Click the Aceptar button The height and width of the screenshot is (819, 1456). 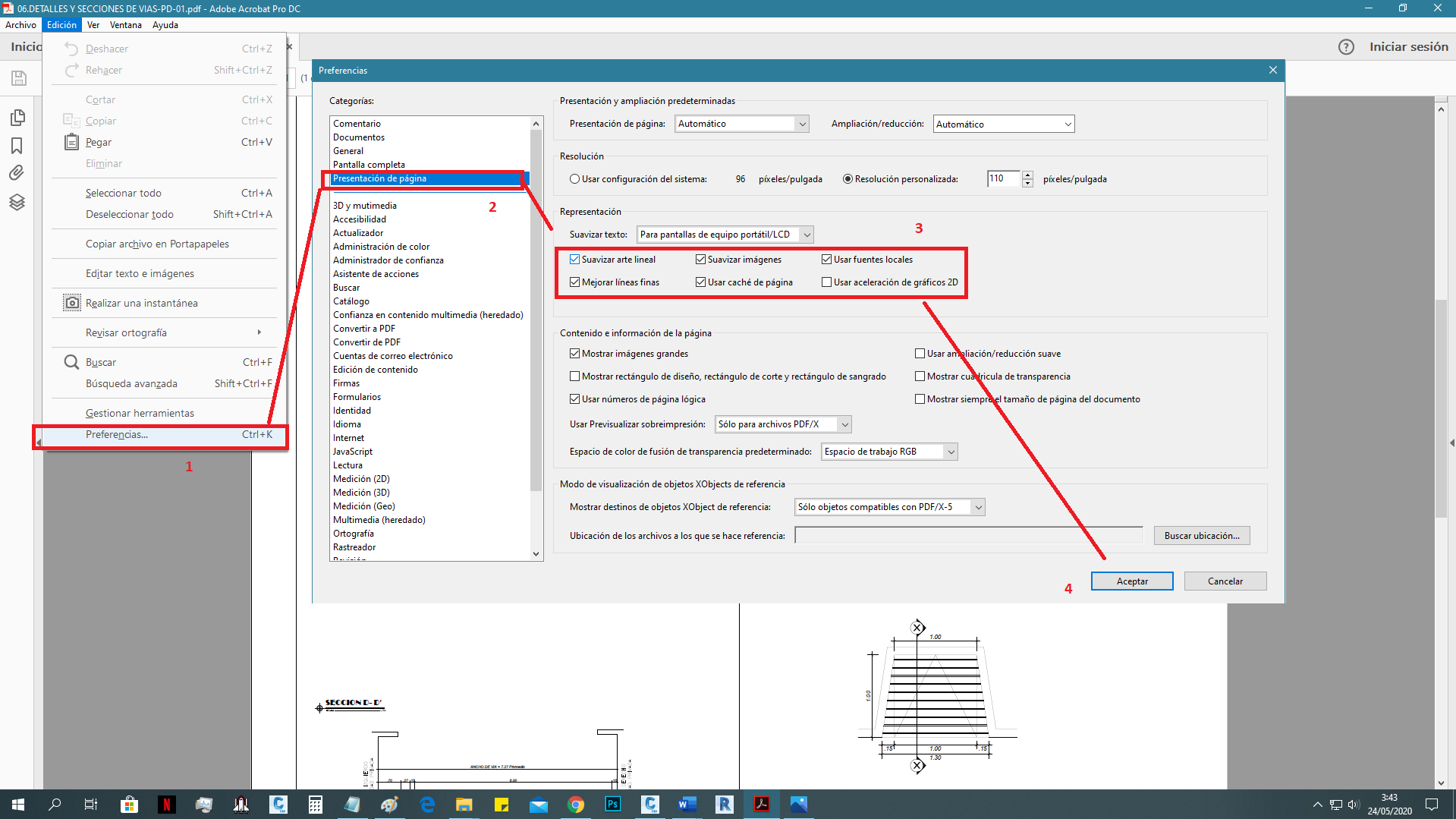point(1131,581)
